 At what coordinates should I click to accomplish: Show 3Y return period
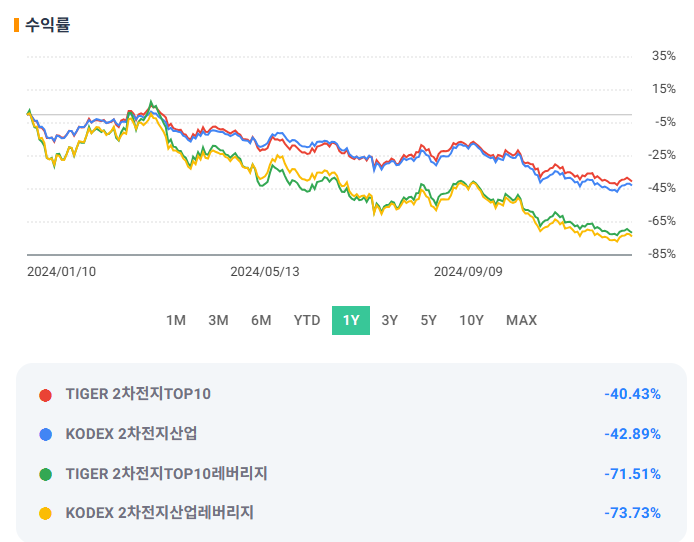pyautogui.click(x=389, y=320)
